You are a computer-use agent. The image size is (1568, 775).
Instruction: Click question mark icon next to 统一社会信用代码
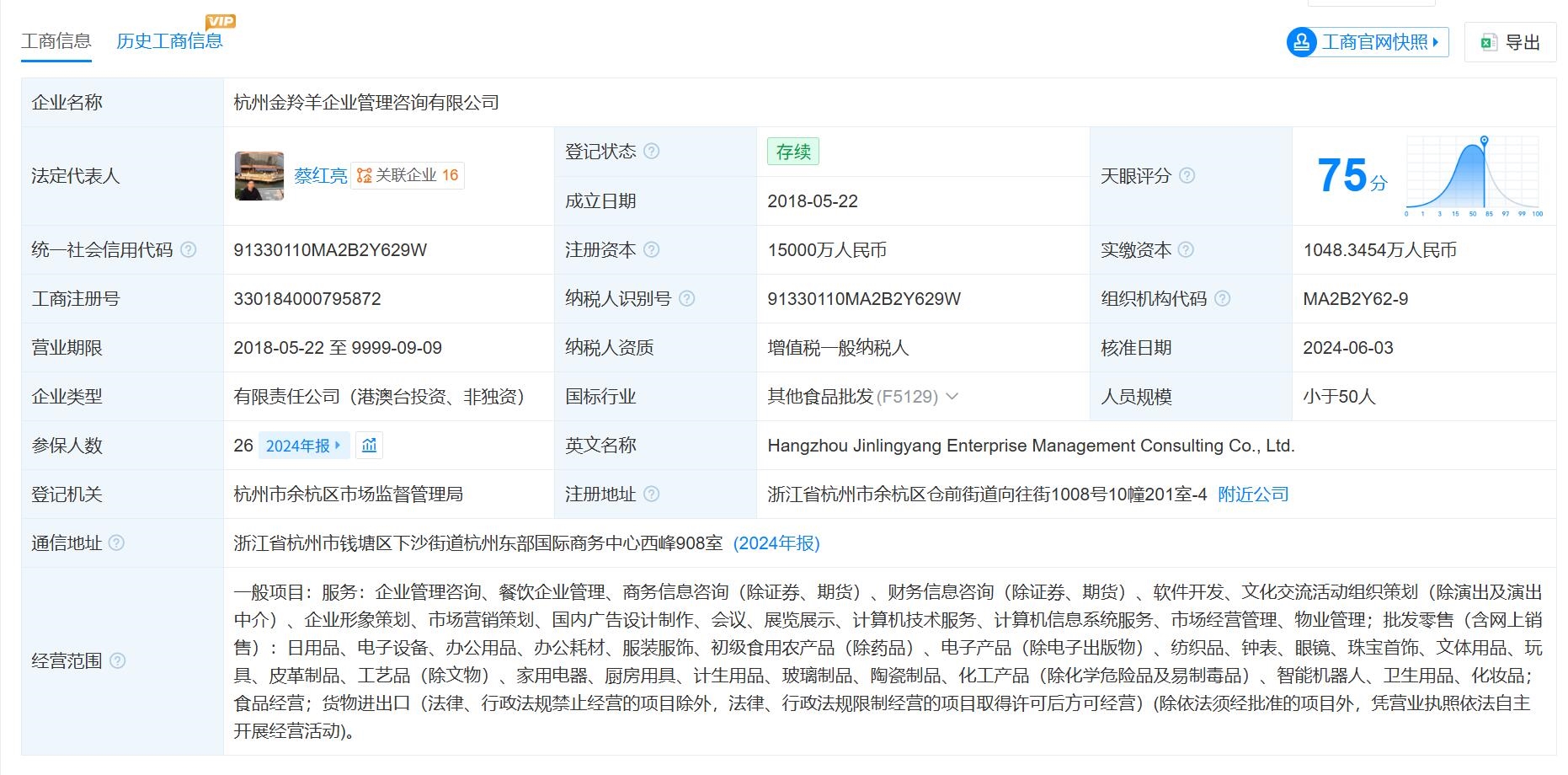(x=189, y=250)
